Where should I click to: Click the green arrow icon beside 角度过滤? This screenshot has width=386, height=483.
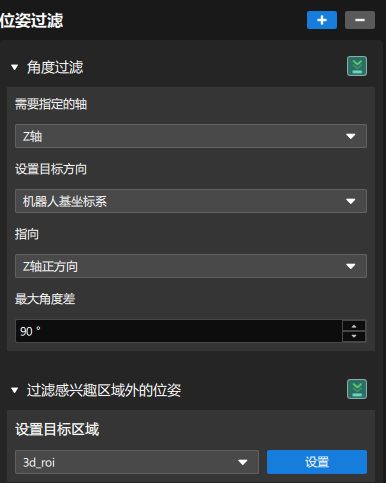click(357, 66)
